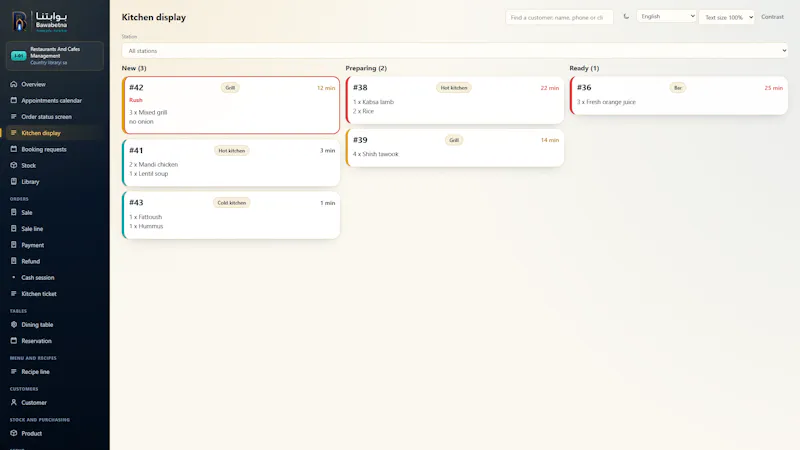Click "1 x Hummus" item text
The height and width of the screenshot is (450, 800).
[x=146, y=226]
